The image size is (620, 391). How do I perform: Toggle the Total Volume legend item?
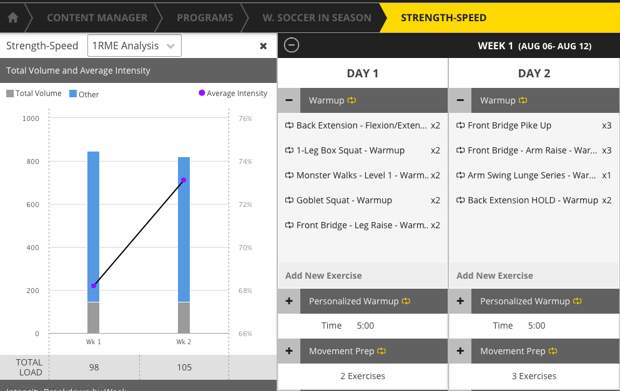(34, 93)
